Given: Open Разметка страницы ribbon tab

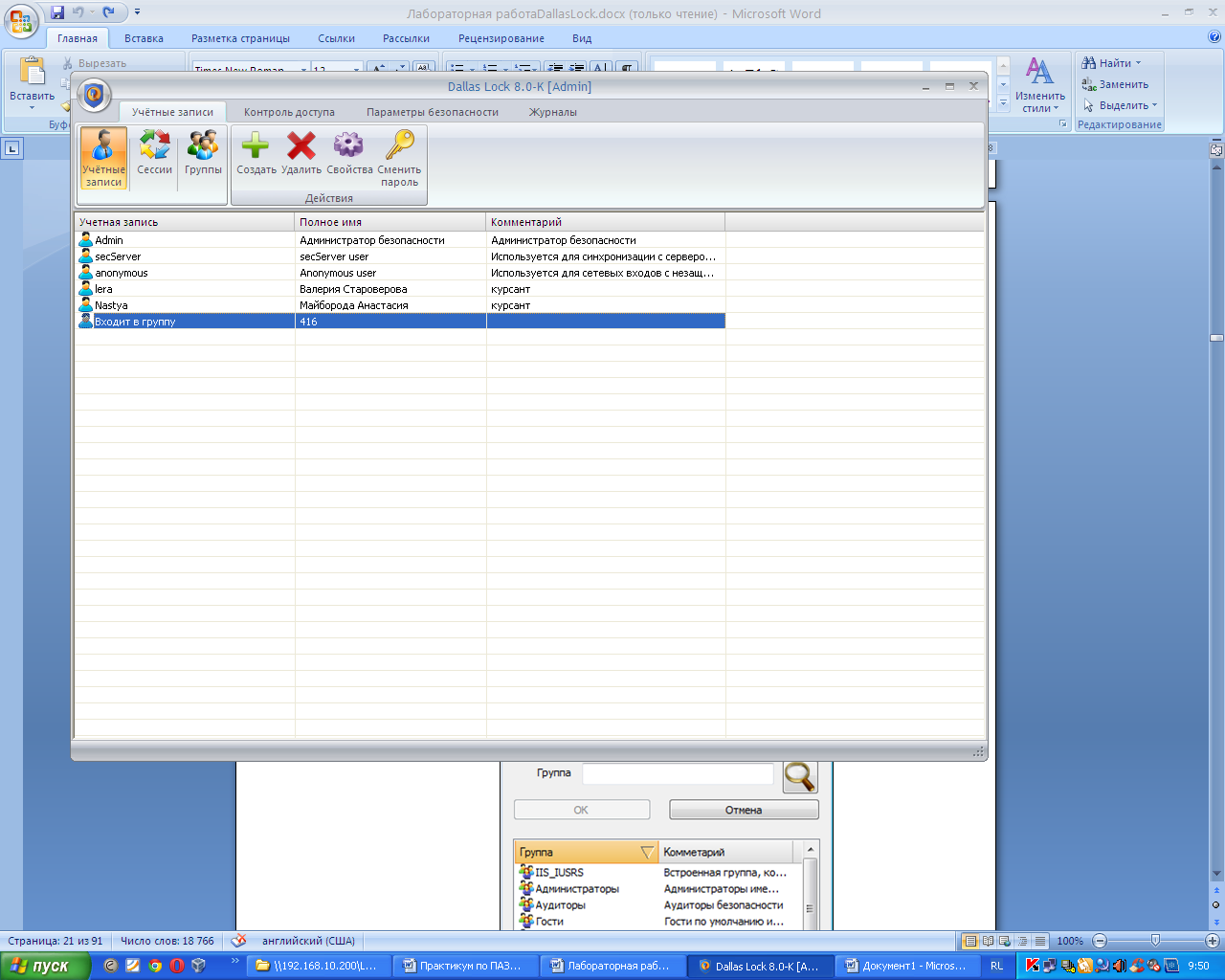Looking at the screenshot, I should tap(240, 38).
